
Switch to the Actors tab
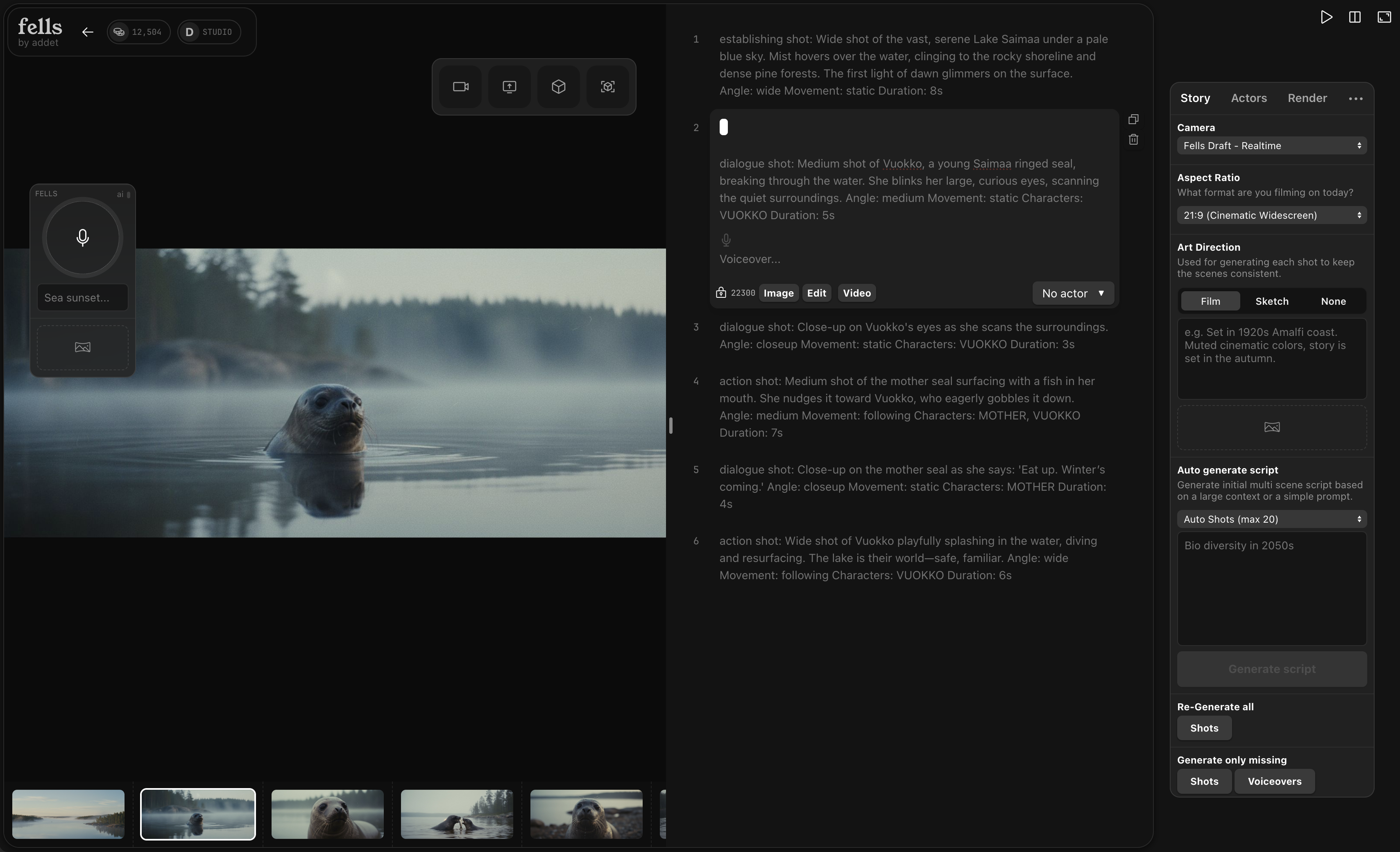(1248, 98)
